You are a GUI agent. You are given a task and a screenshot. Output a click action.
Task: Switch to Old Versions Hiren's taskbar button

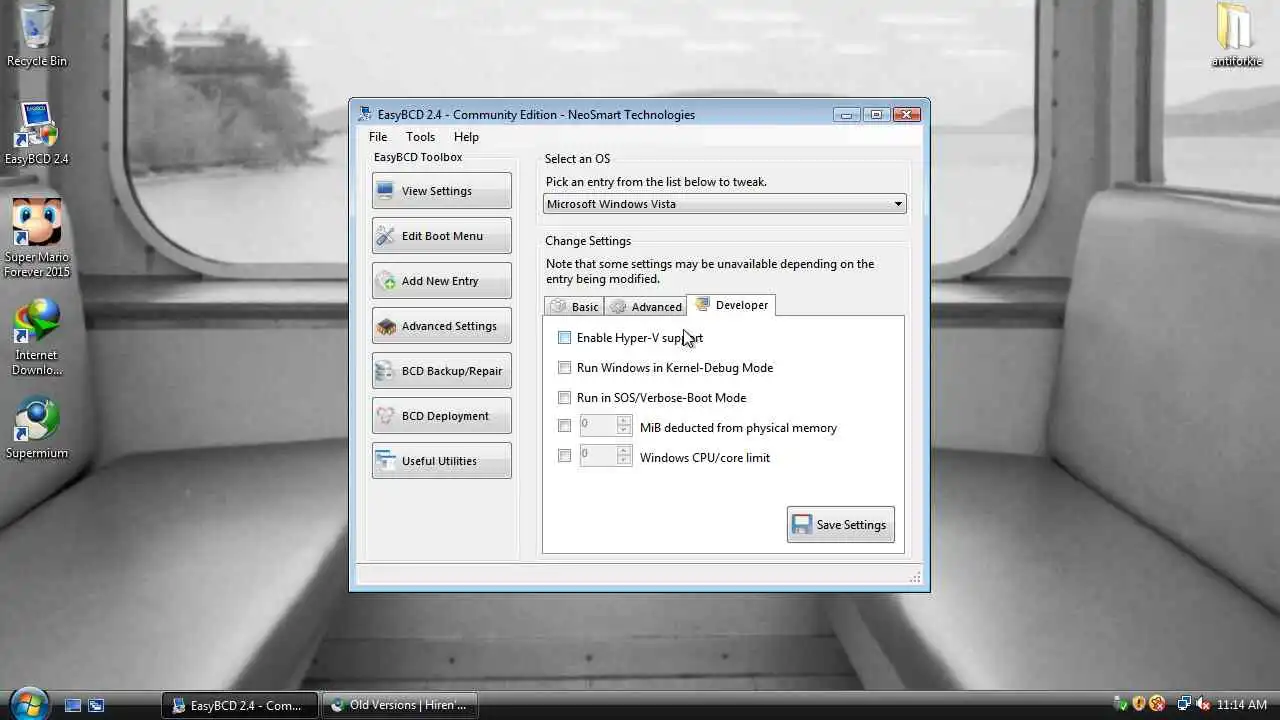click(399, 705)
